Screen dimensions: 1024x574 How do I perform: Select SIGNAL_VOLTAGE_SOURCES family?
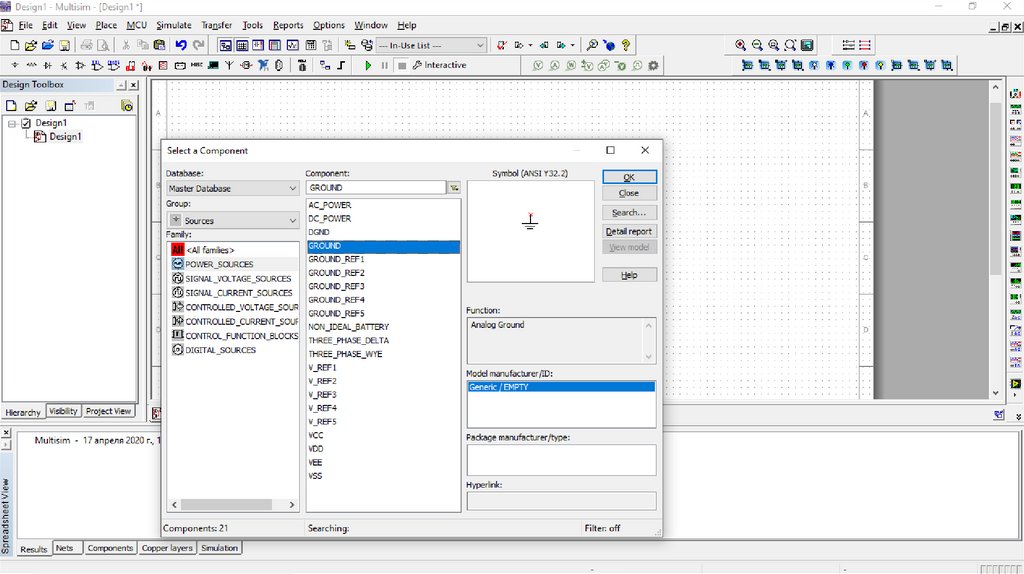click(238, 279)
